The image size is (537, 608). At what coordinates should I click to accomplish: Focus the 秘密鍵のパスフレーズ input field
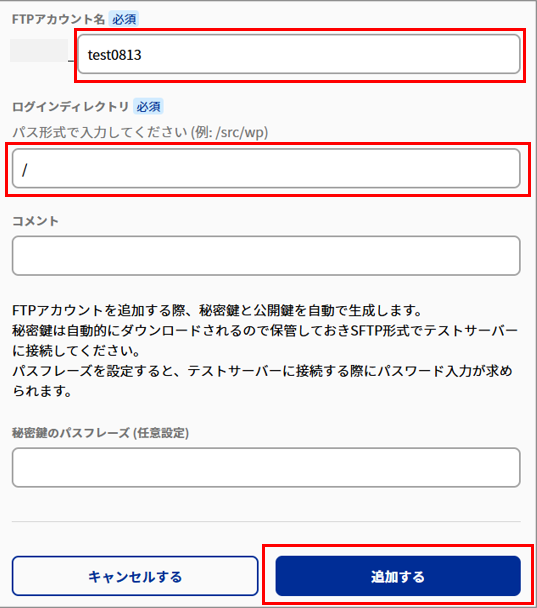(266, 467)
